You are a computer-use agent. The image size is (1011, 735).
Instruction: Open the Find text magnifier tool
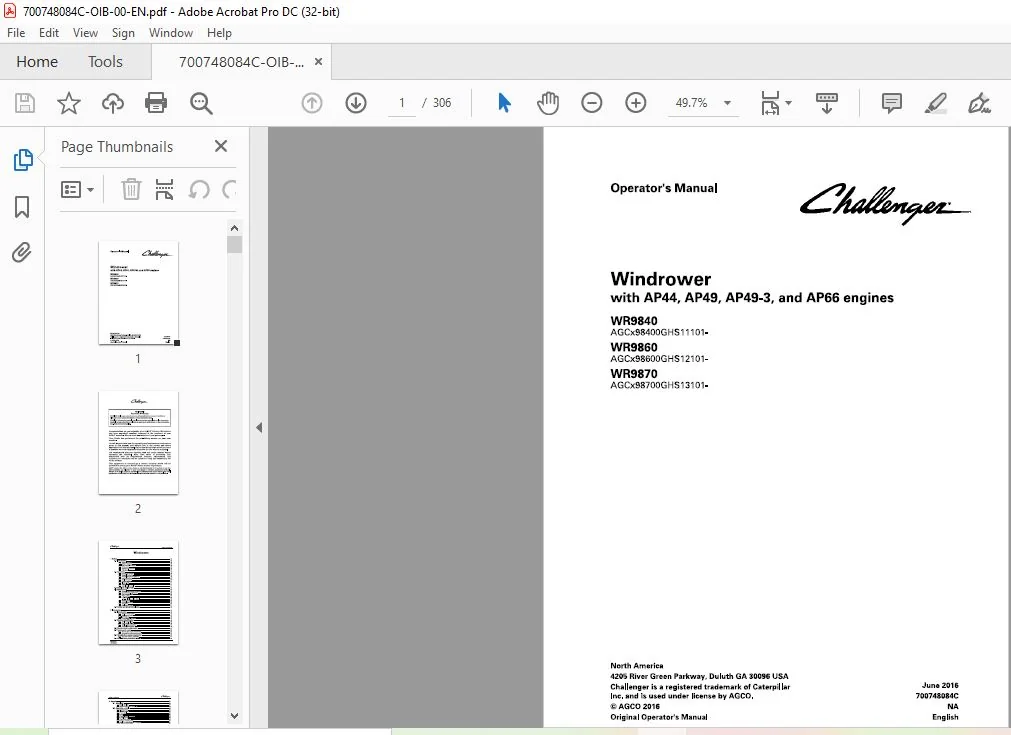[x=201, y=103]
